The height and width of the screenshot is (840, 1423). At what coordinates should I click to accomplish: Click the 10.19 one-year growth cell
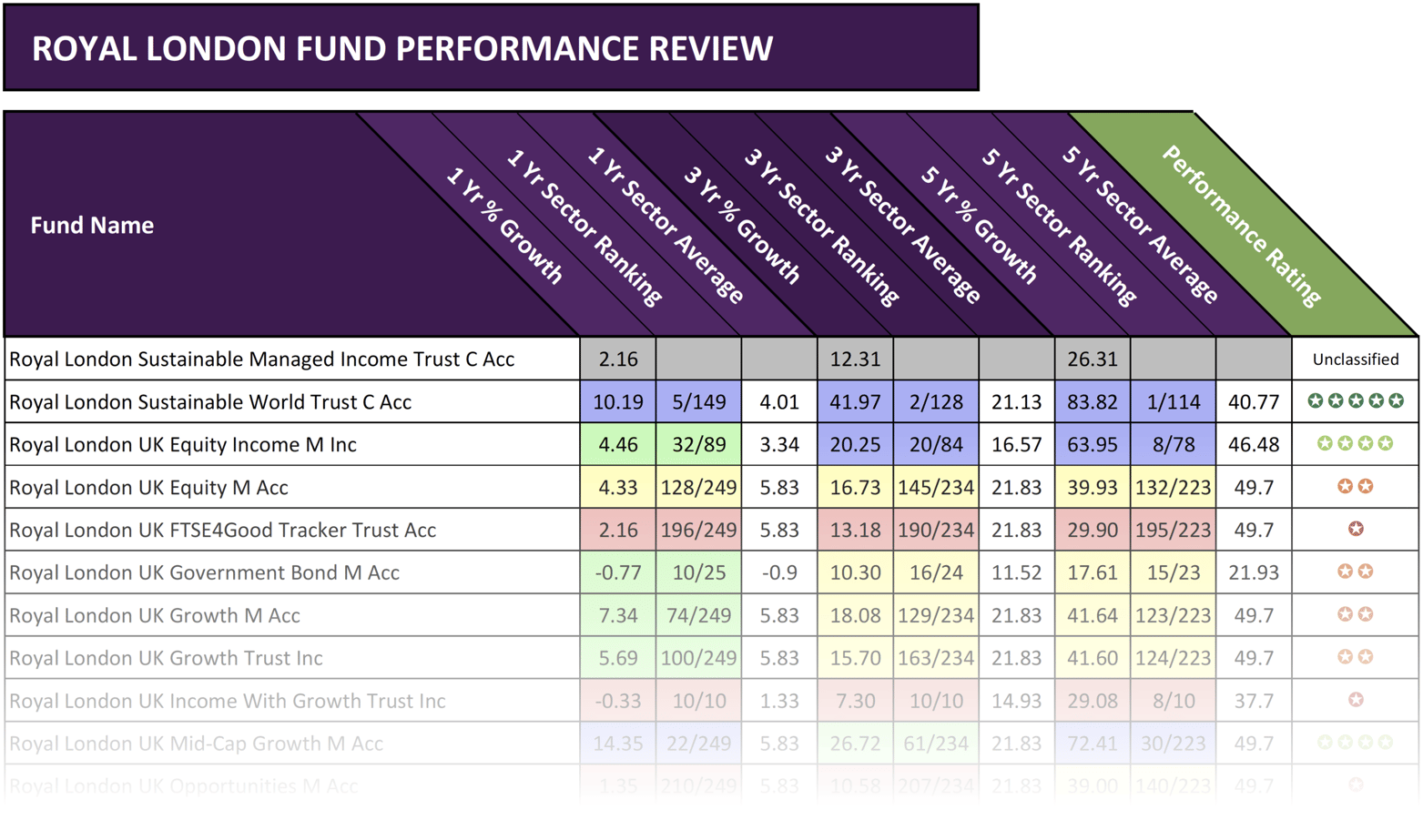pos(618,402)
